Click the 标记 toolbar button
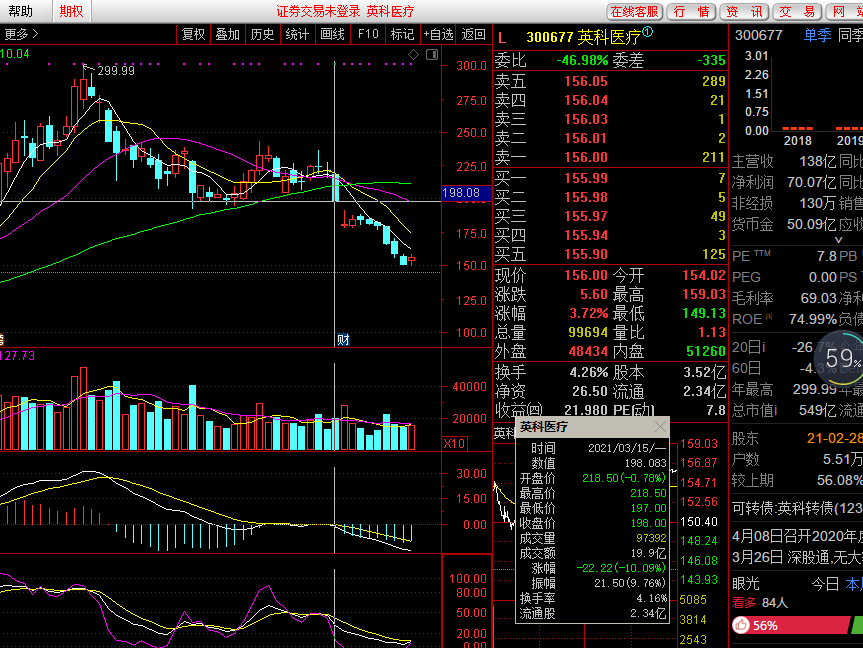Image resolution: width=863 pixels, height=648 pixels. (402, 34)
